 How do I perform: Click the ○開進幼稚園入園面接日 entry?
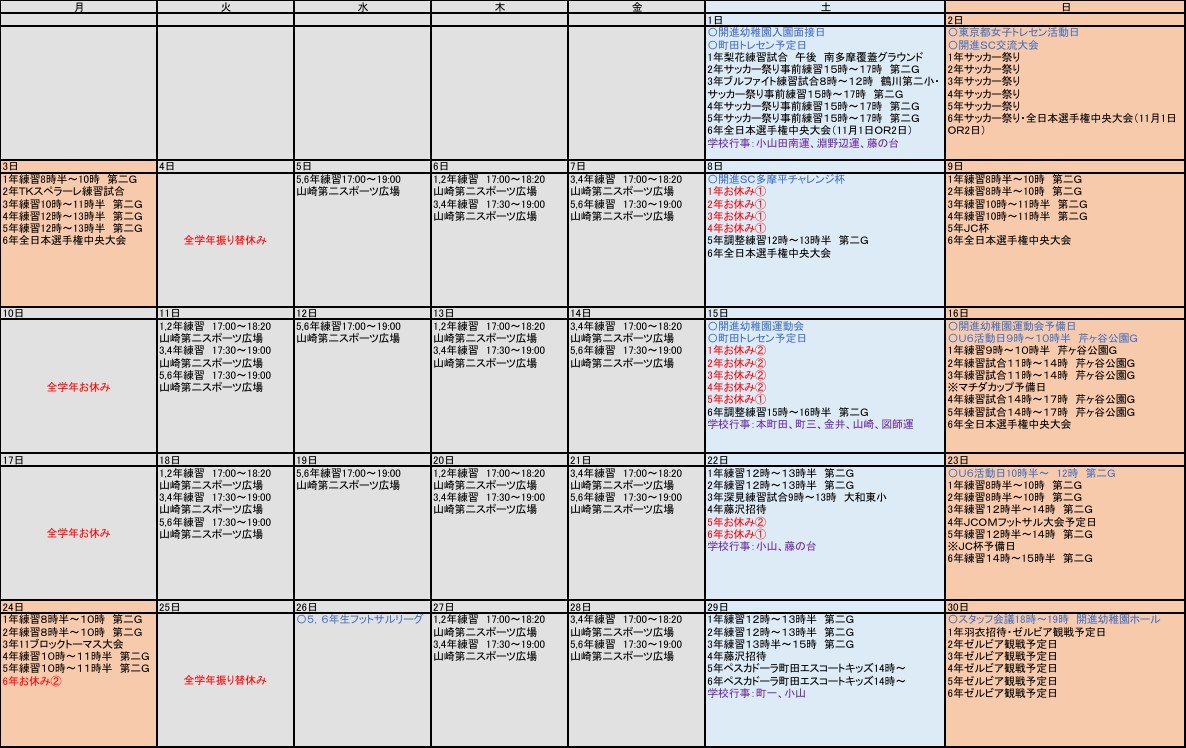(766, 33)
